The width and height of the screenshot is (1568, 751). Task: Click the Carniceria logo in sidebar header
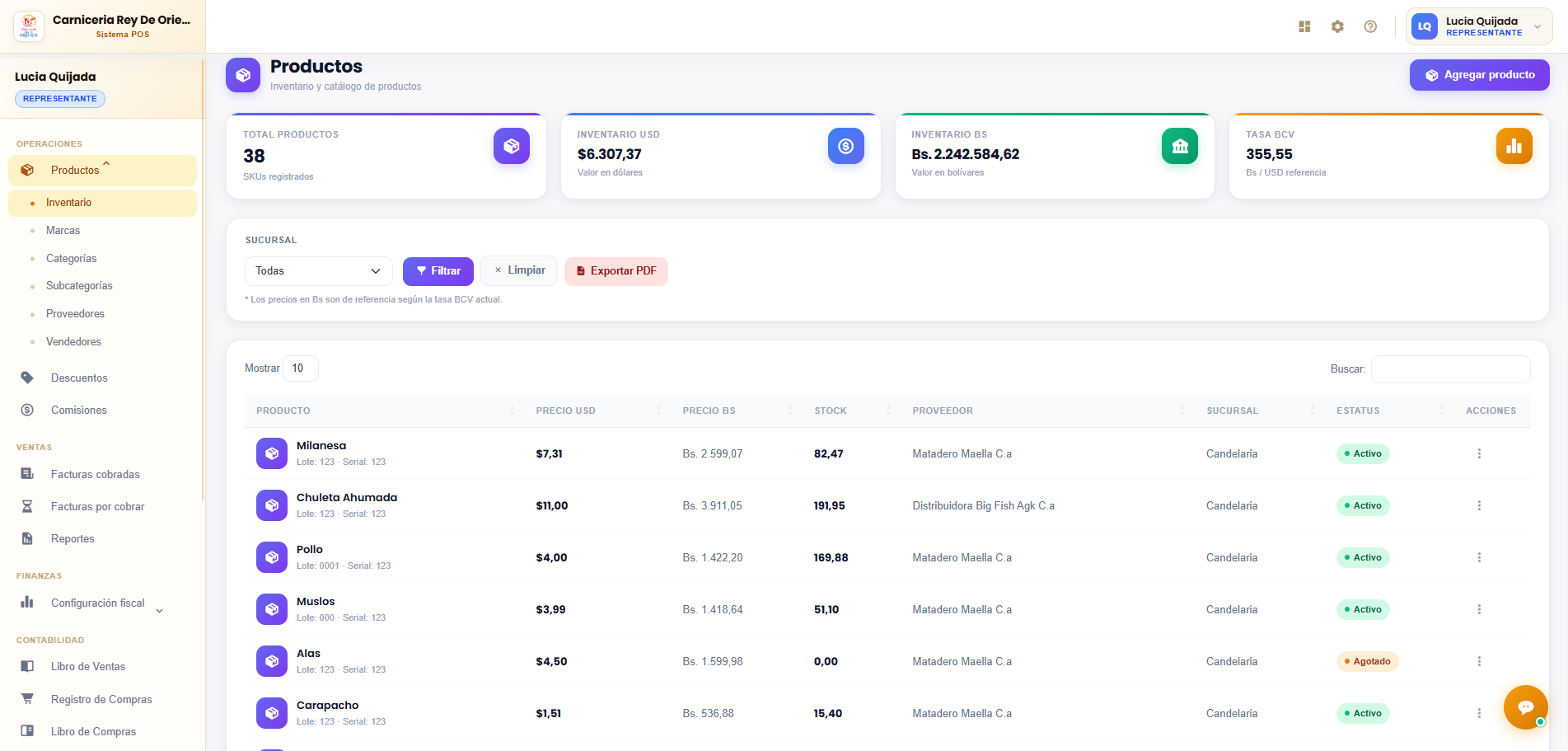(x=29, y=26)
